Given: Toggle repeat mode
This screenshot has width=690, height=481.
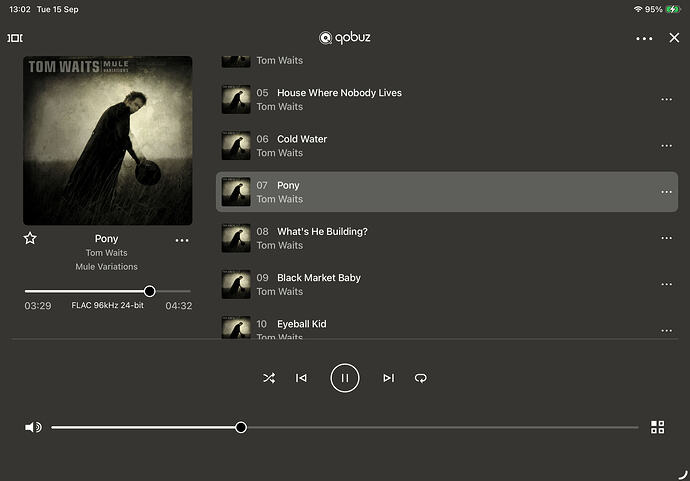Looking at the screenshot, I should tap(420, 378).
